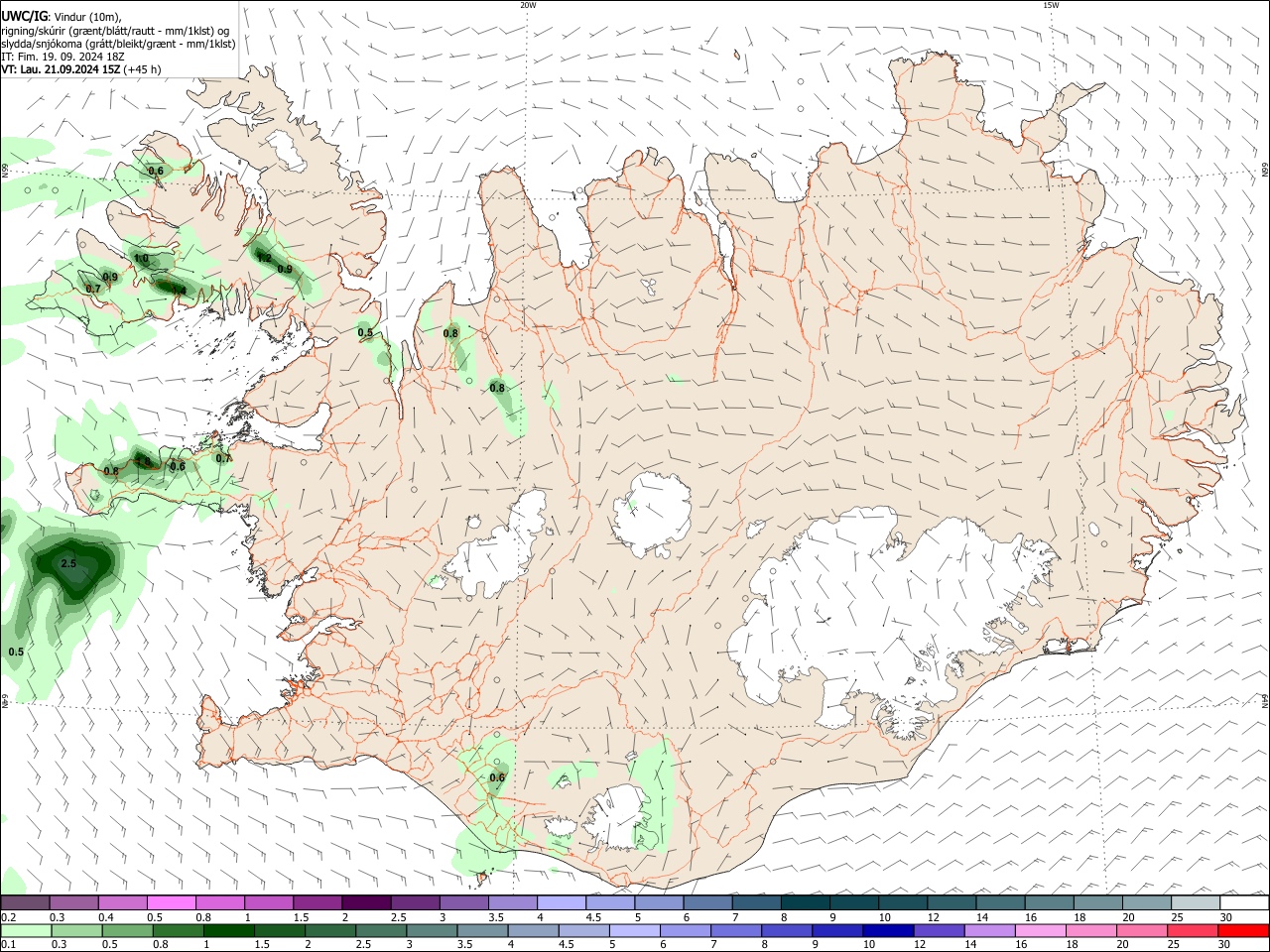Screen dimensions: 1270x952
Task: Click the 'VT: Lau. 21.09.2024 15Z (+45 h)' line
Action: click(x=80, y=69)
